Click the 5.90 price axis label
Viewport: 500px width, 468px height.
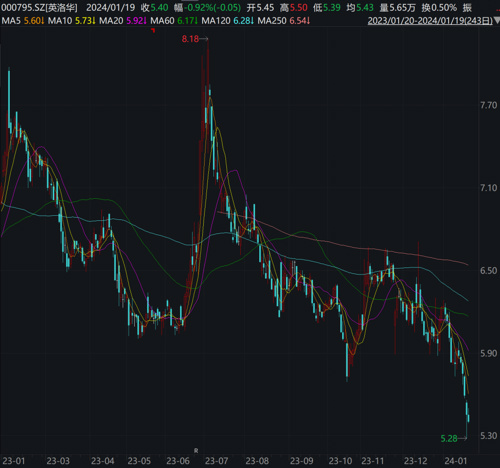click(x=488, y=353)
